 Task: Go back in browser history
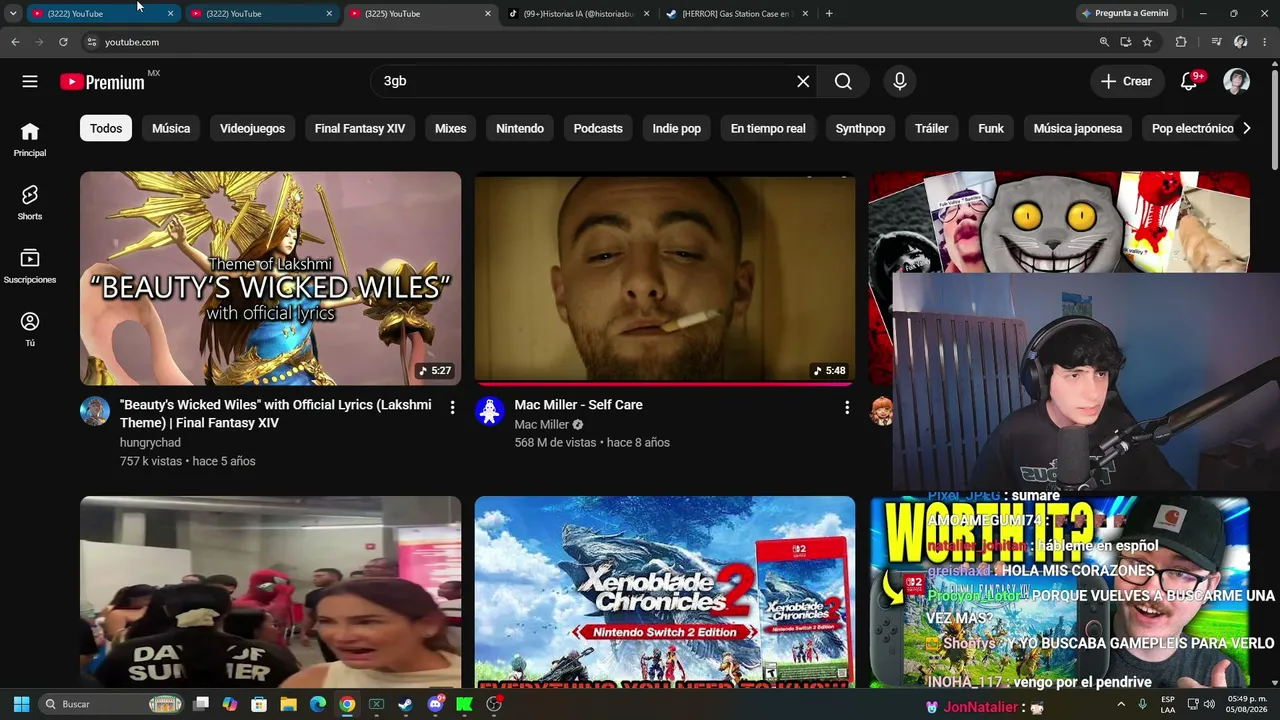pos(15,42)
